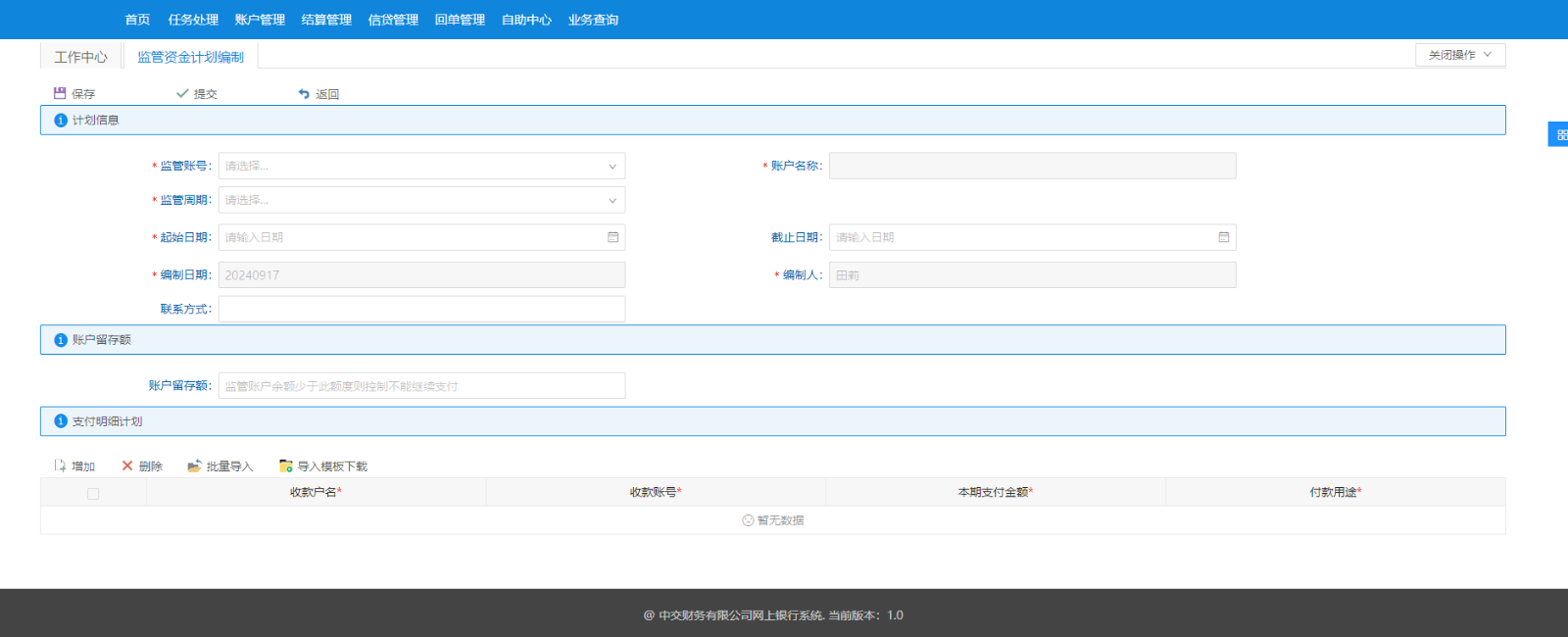This screenshot has height=637, width=1568.
Task: Click the blue side panel icon at right edge
Action: pos(1559,134)
